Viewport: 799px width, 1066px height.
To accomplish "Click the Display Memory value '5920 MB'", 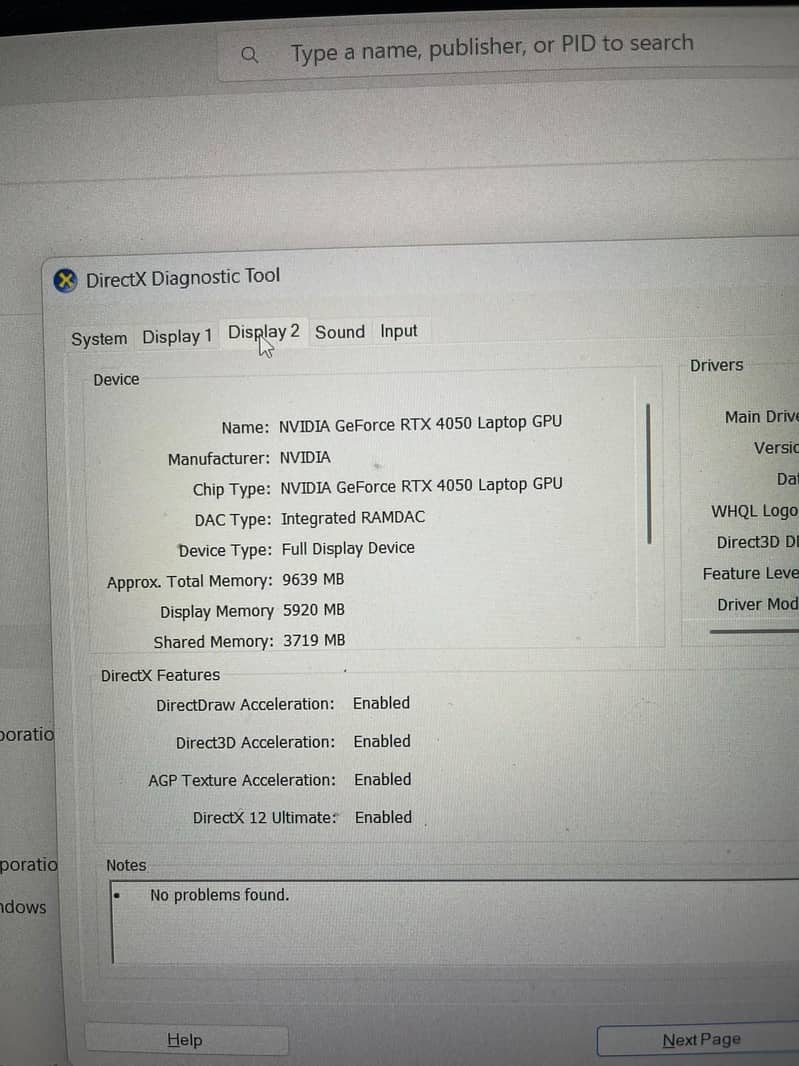I will pyautogui.click(x=314, y=610).
